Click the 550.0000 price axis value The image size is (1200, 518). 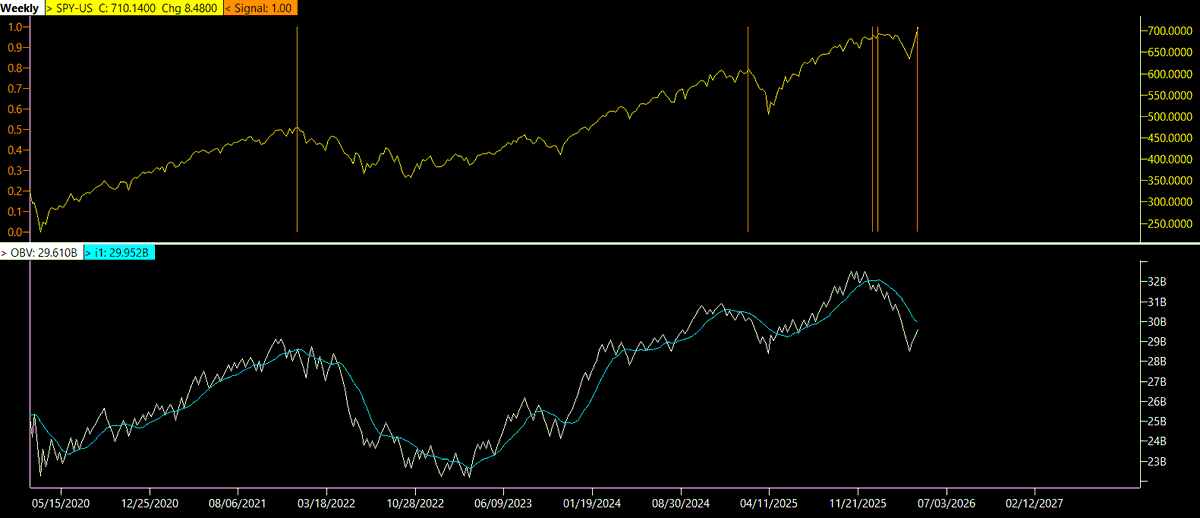[x=1168, y=96]
